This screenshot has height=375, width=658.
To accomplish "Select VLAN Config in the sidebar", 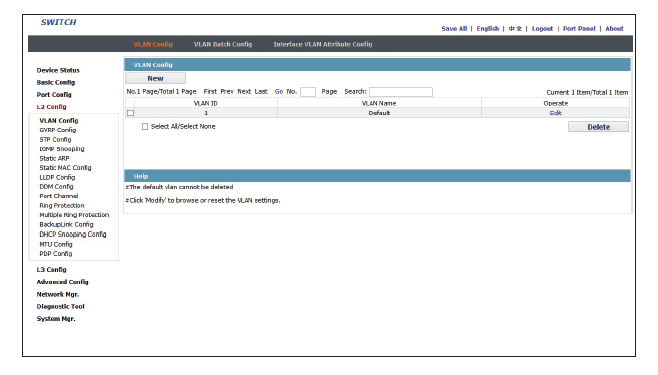I will 59,120.
